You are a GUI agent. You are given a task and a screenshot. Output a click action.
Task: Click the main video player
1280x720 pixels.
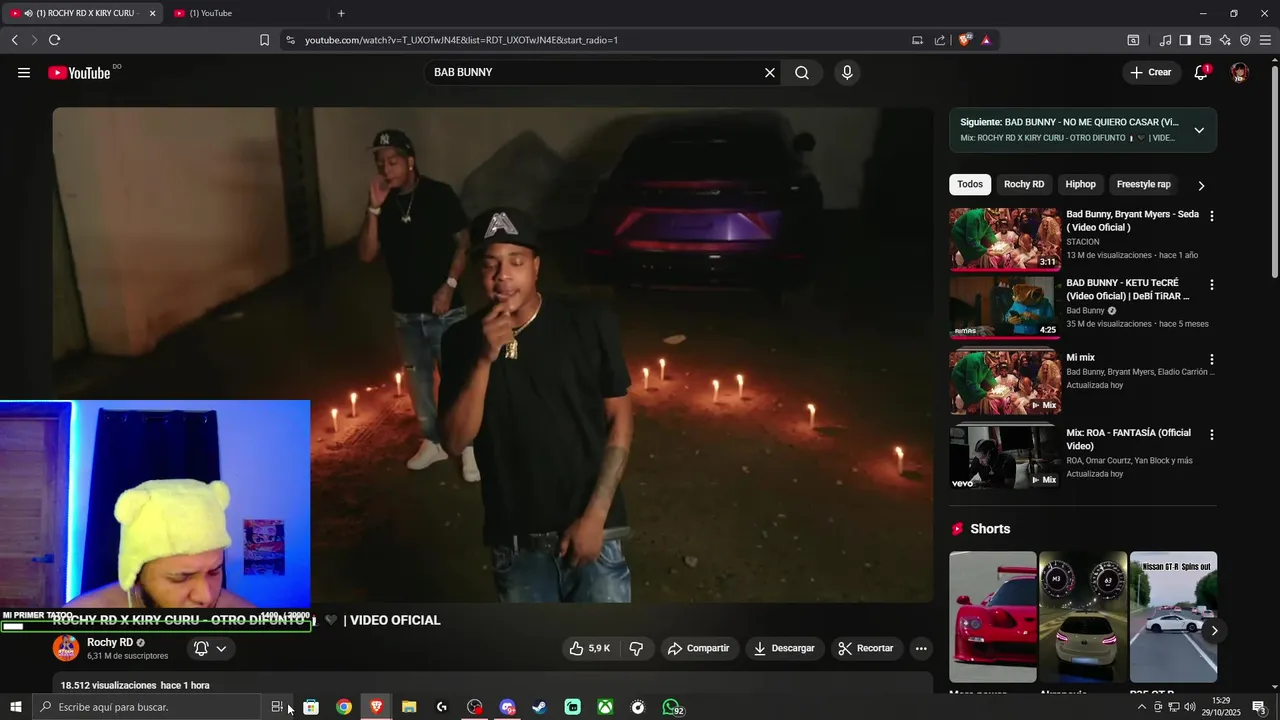click(x=493, y=355)
